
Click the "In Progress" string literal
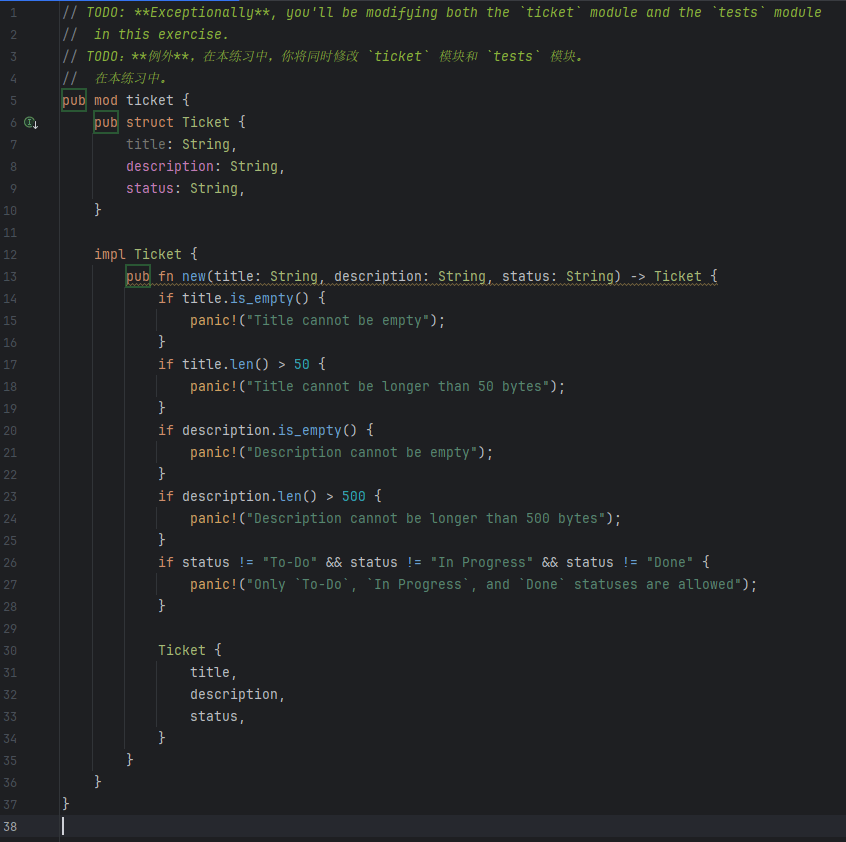481,562
